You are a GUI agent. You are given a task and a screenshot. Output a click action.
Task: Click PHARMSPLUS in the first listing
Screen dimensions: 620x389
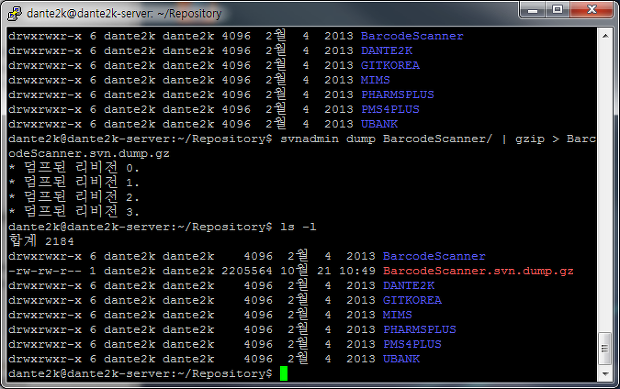pyautogui.click(x=398, y=94)
